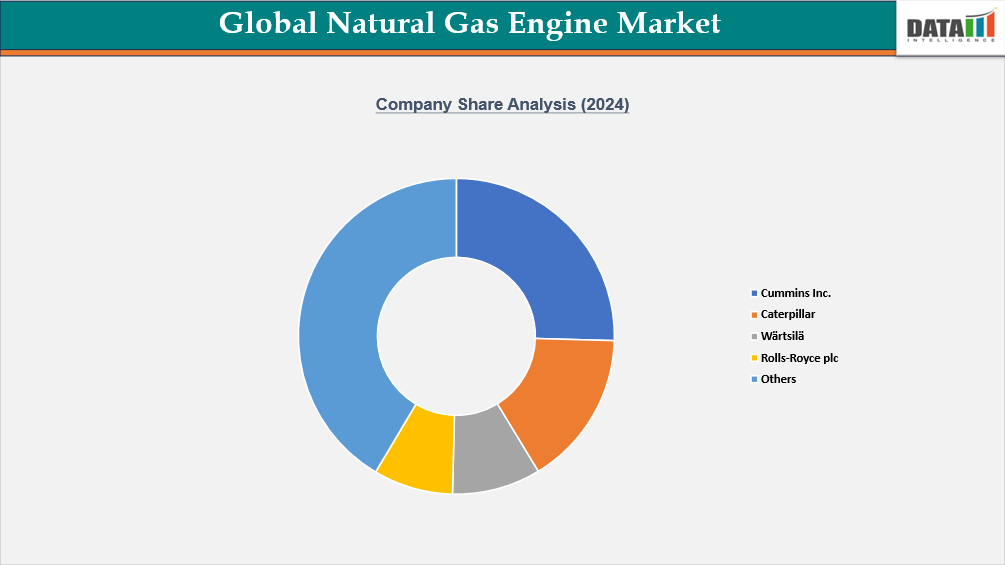Select the 'Wärtsilä' legend label

point(782,336)
